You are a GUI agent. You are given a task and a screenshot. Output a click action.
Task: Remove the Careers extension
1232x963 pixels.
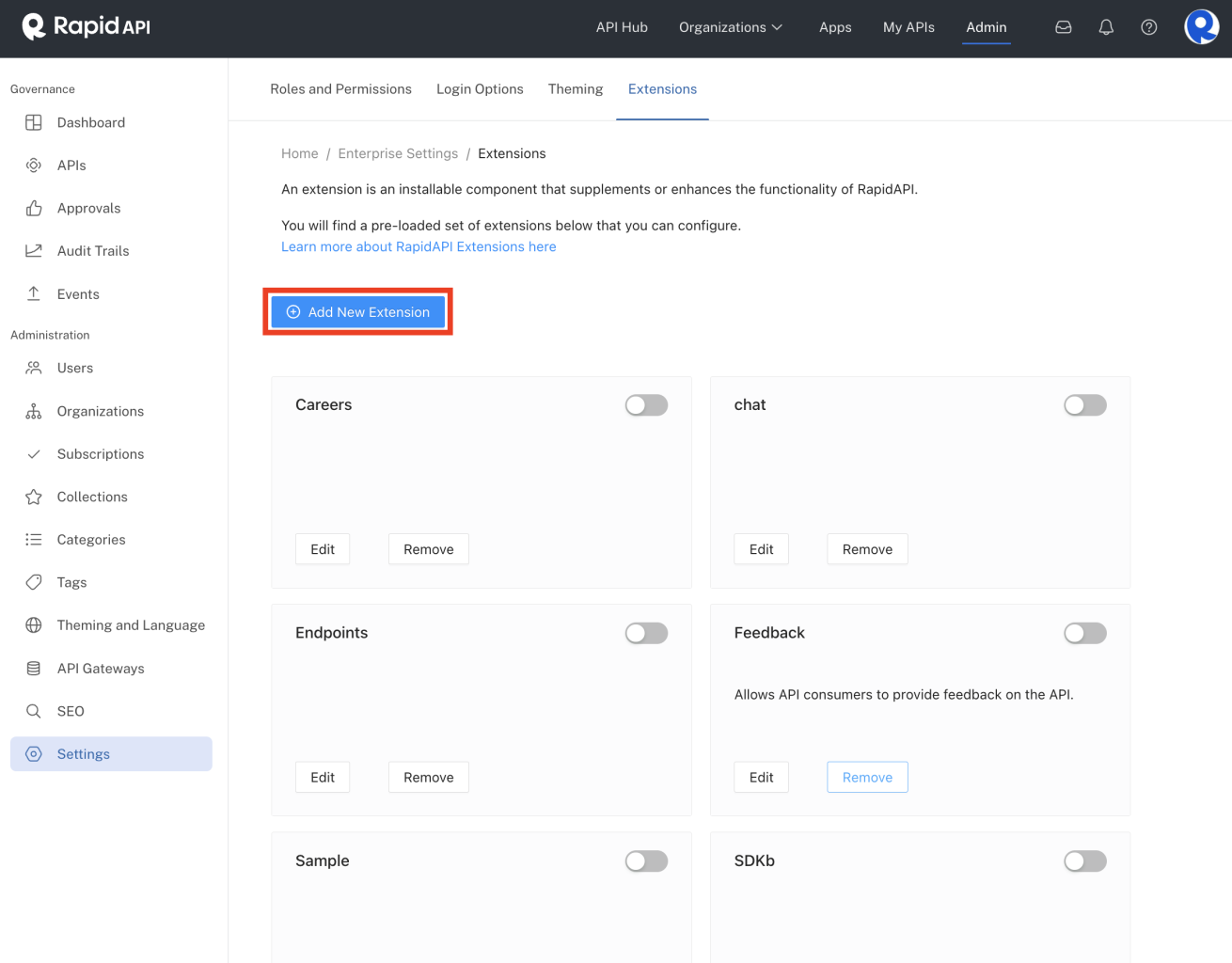pos(429,549)
